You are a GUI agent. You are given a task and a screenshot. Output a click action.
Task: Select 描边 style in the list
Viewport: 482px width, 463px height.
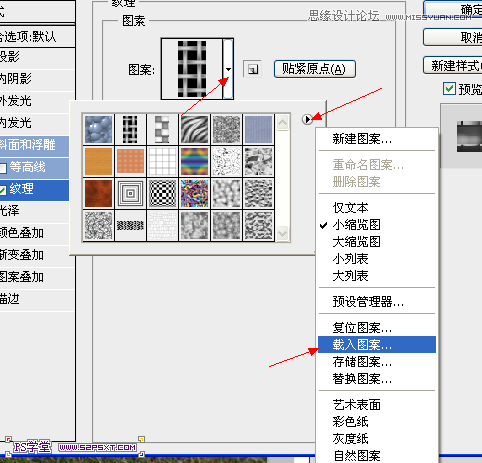pyautogui.click(x=37, y=299)
